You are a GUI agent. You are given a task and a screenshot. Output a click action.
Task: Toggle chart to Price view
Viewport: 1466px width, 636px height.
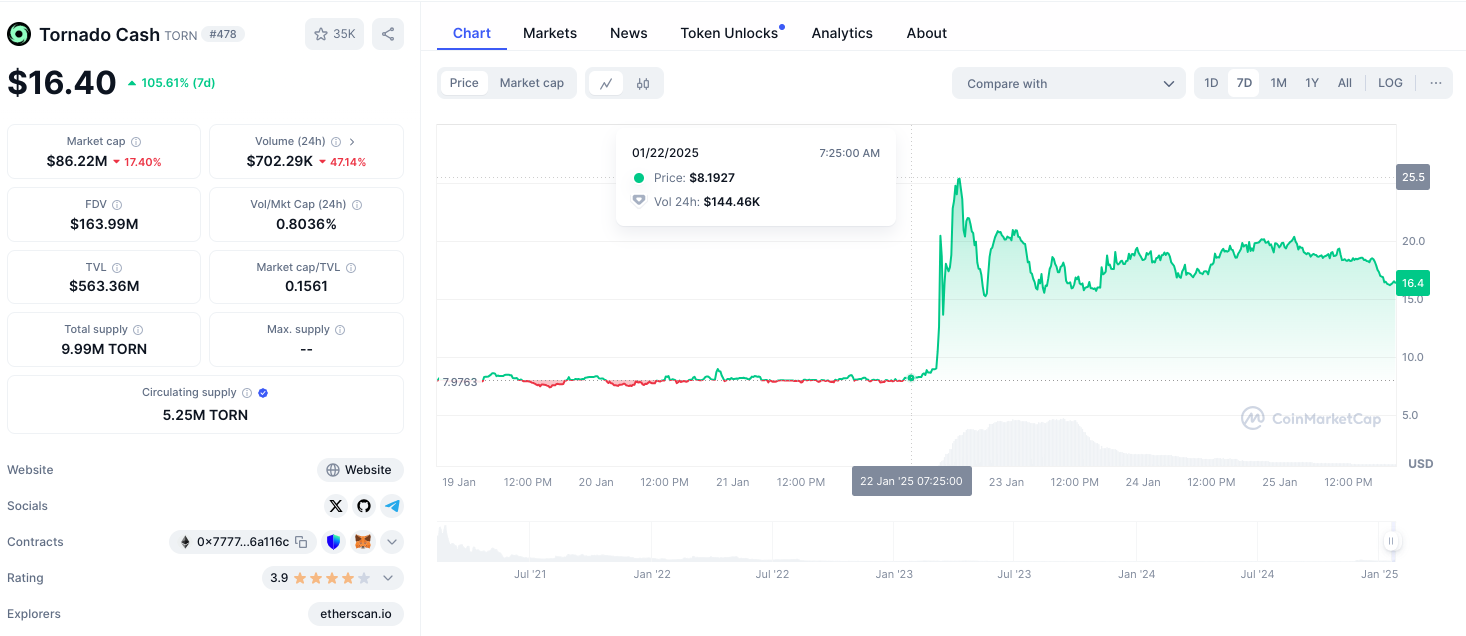464,83
